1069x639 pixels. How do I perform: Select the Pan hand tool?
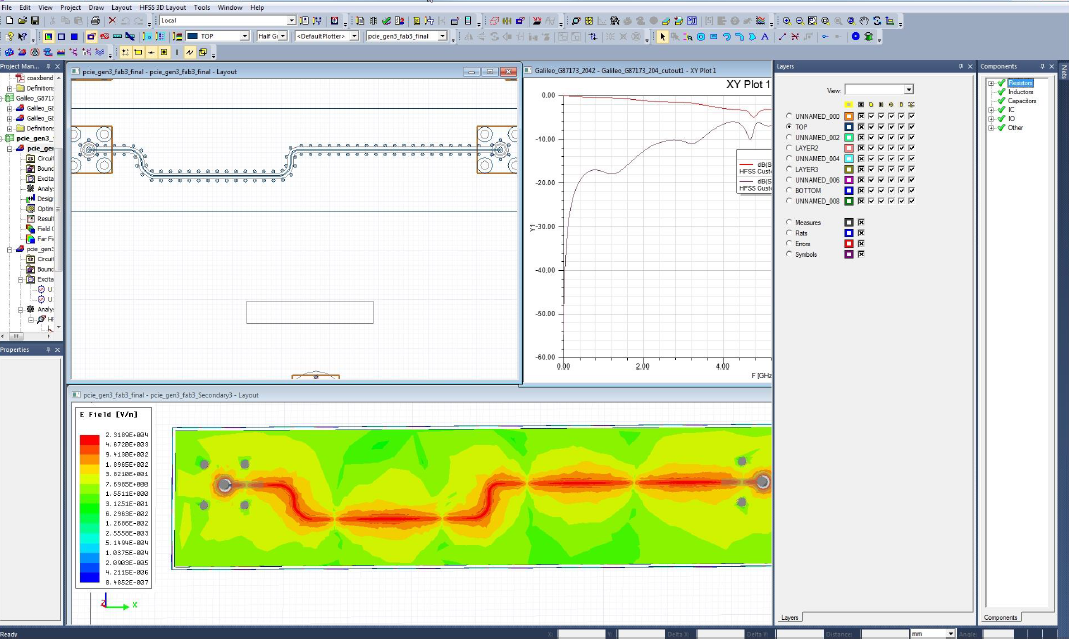[x=864, y=21]
